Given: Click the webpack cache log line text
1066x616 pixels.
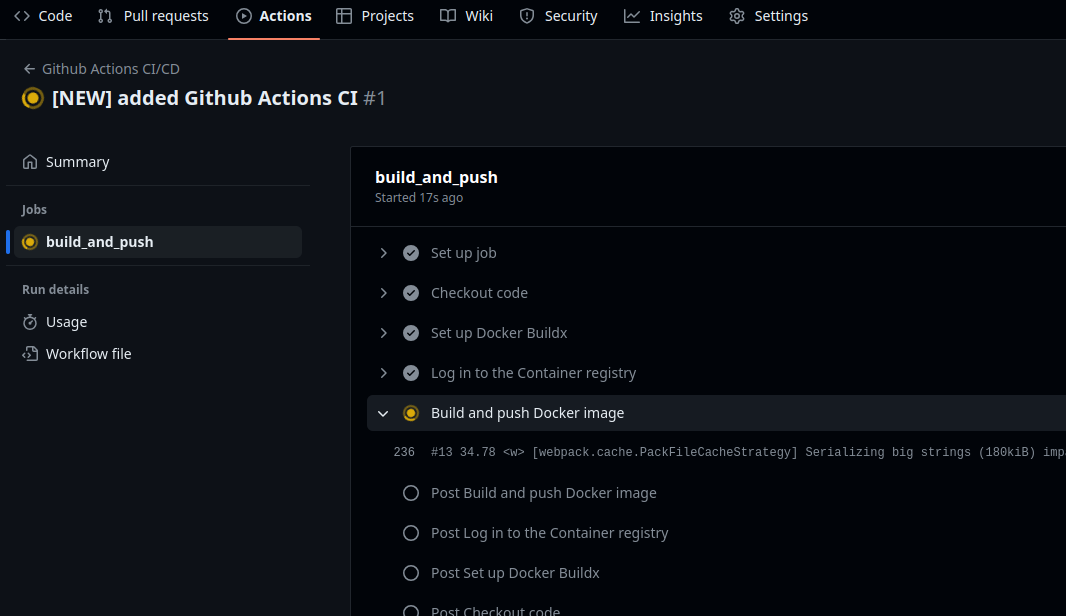Looking at the screenshot, I should (x=748, y=452).
